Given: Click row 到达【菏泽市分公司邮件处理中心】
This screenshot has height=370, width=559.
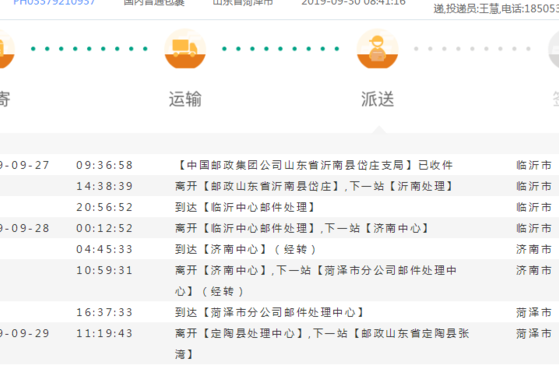Looking at the screenshot, I should [x=270, y=312].
